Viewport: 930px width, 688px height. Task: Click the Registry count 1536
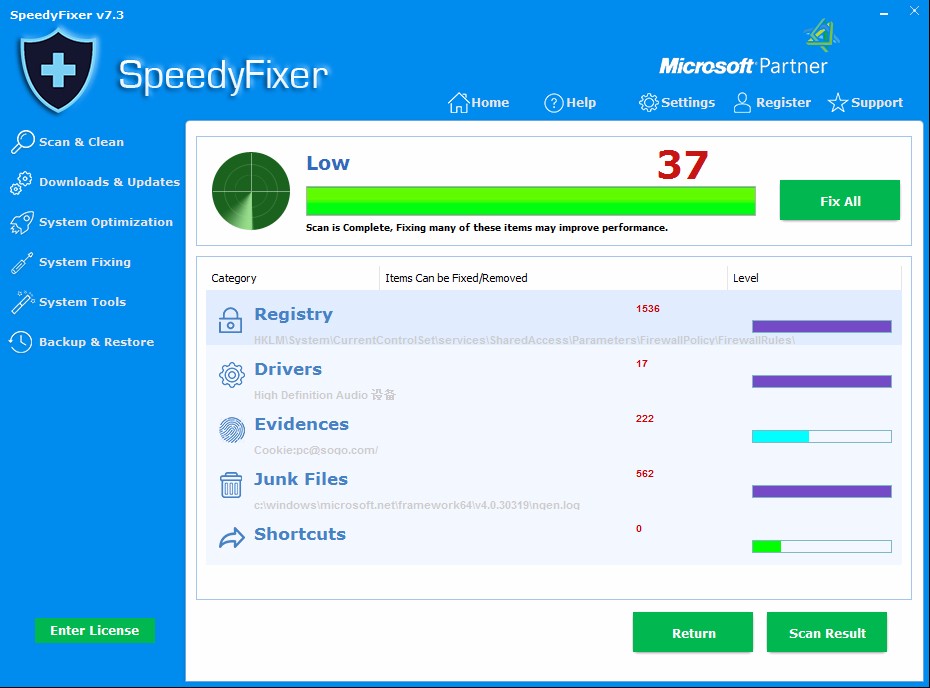648,308
